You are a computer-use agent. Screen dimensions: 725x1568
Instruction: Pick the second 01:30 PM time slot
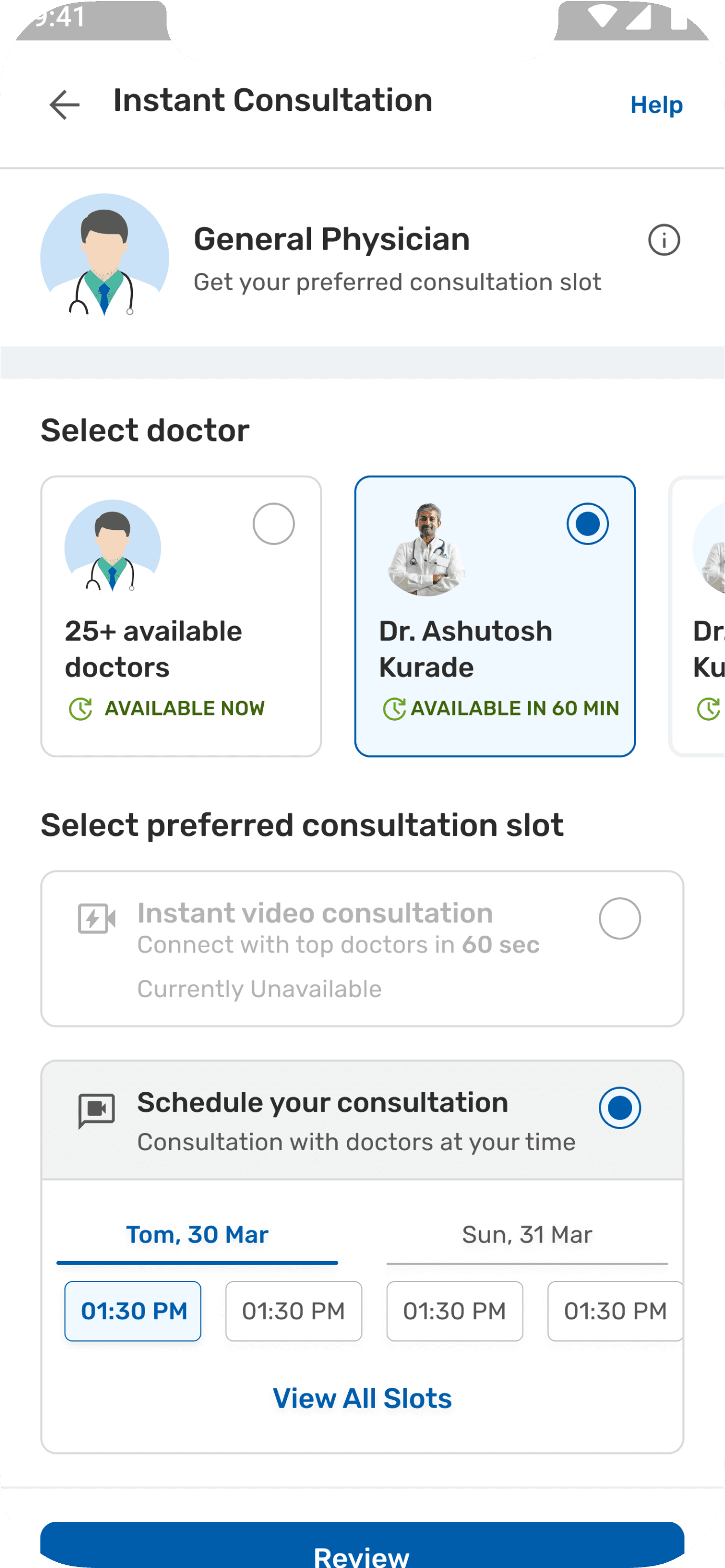(x=294, y=1311)
